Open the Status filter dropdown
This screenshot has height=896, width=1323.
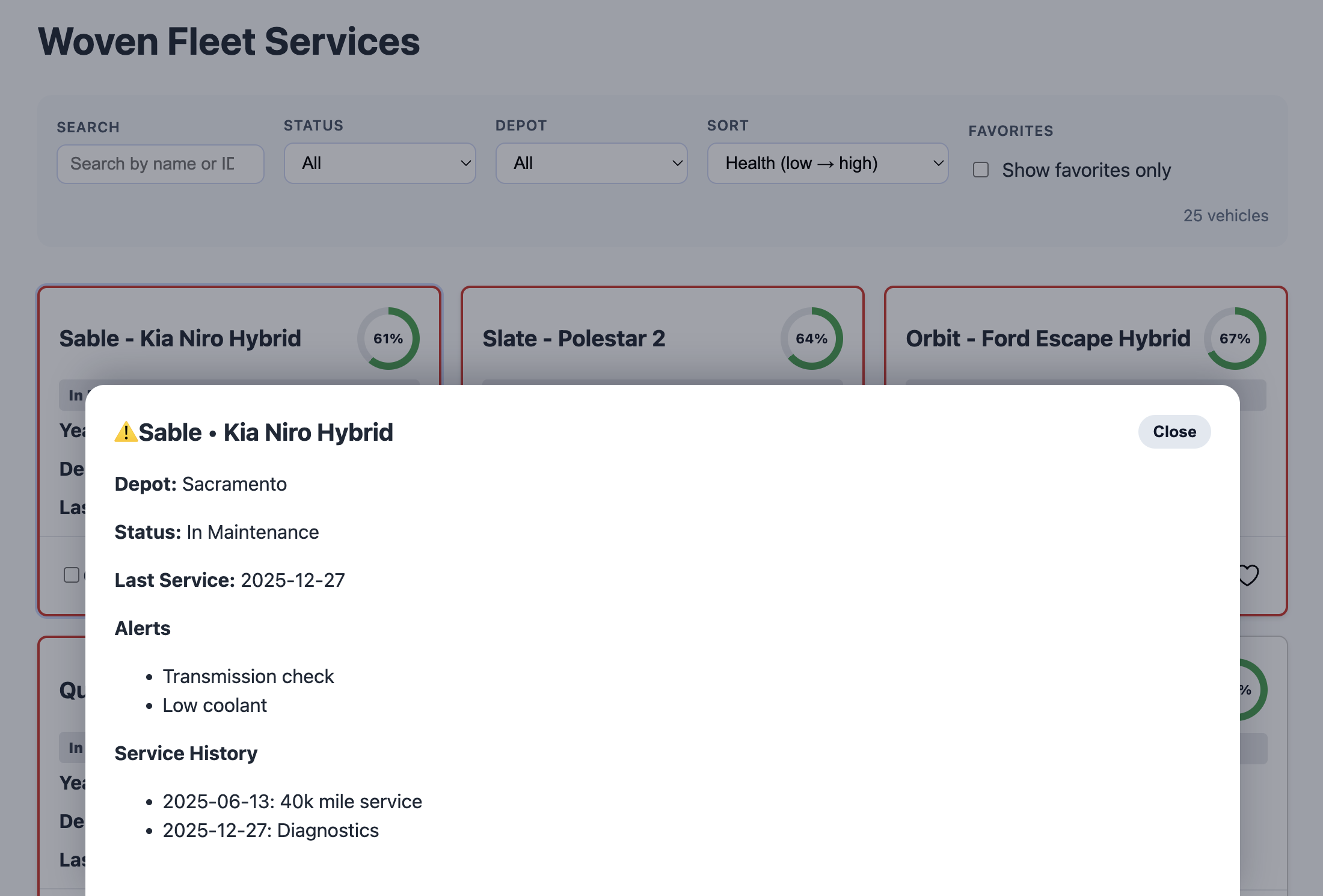pos(379,163)
